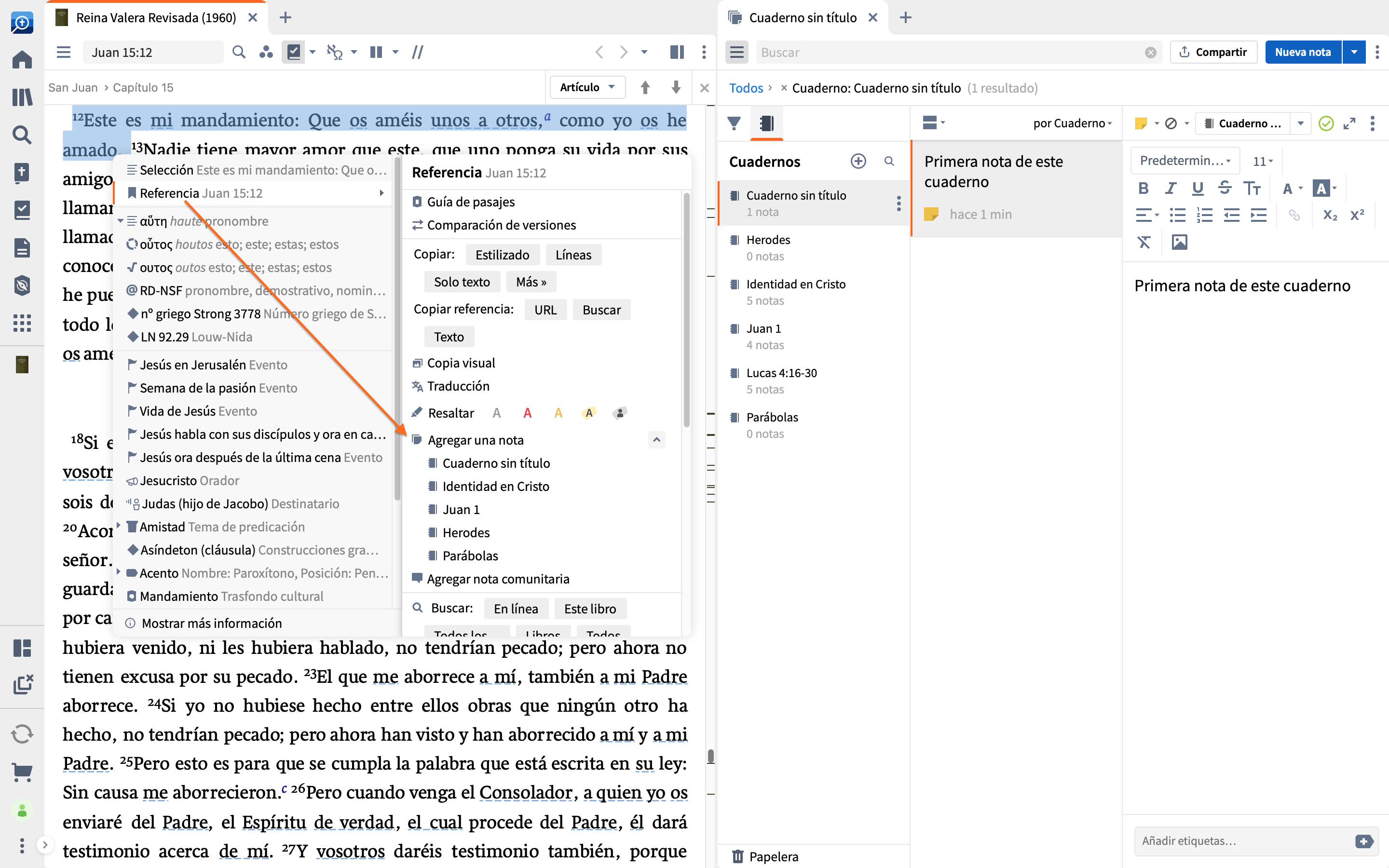Click the Solo texto copy button
The height and width of the screenshot is (868, 1389).
[462, 281]
